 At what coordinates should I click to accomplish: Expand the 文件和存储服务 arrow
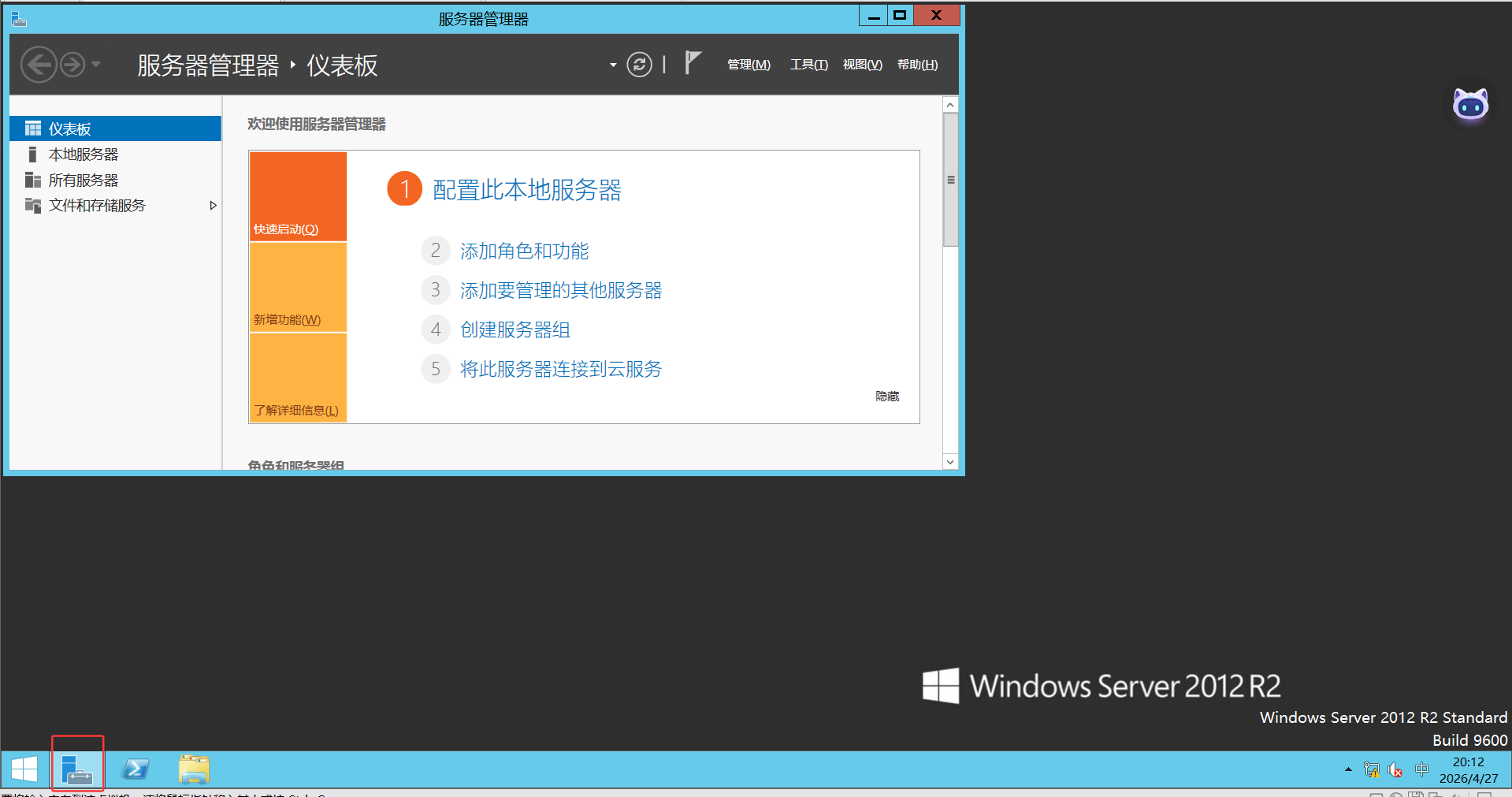click(x=213, y=206)
